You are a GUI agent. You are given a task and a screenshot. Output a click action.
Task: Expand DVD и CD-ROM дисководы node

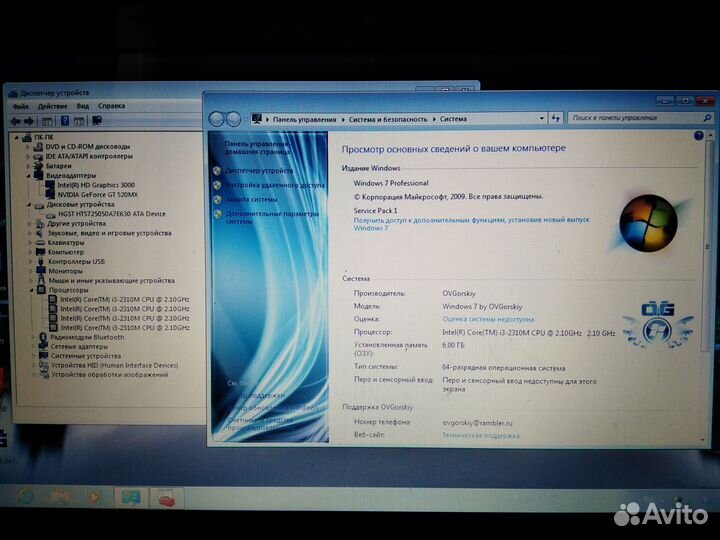[x=28, y=147]
